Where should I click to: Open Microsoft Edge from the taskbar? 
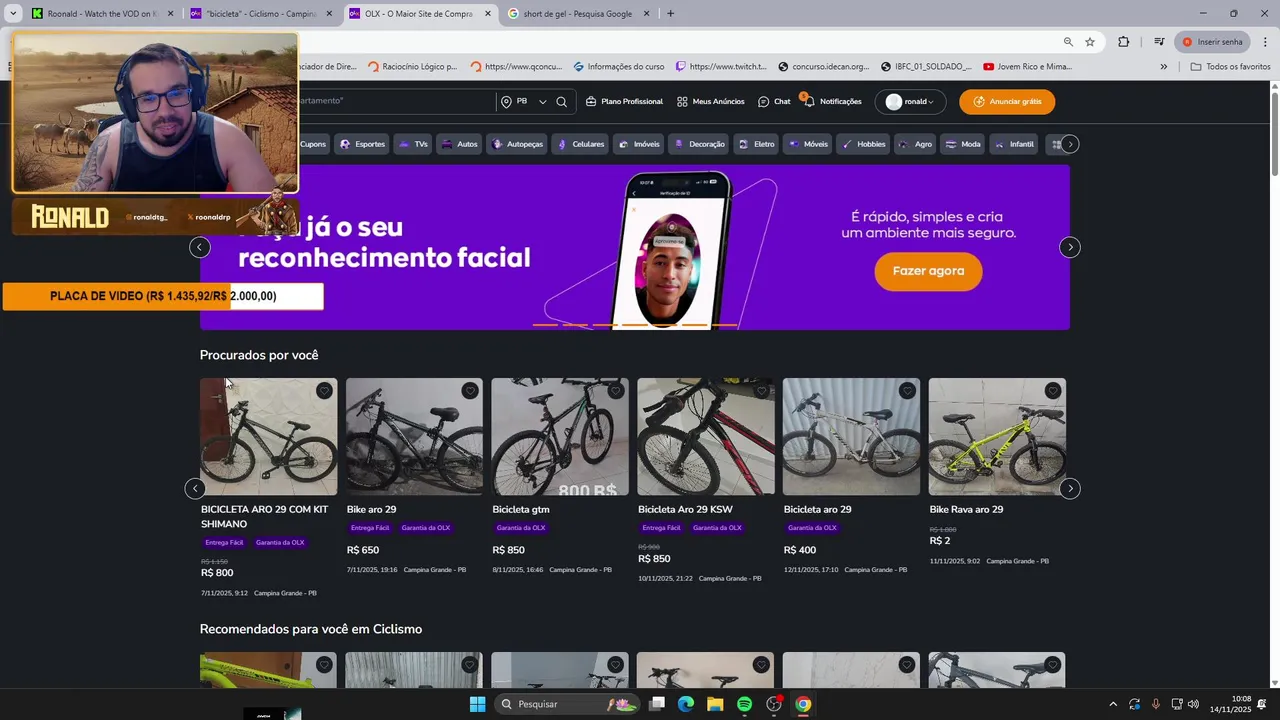[x=686, y=704]
